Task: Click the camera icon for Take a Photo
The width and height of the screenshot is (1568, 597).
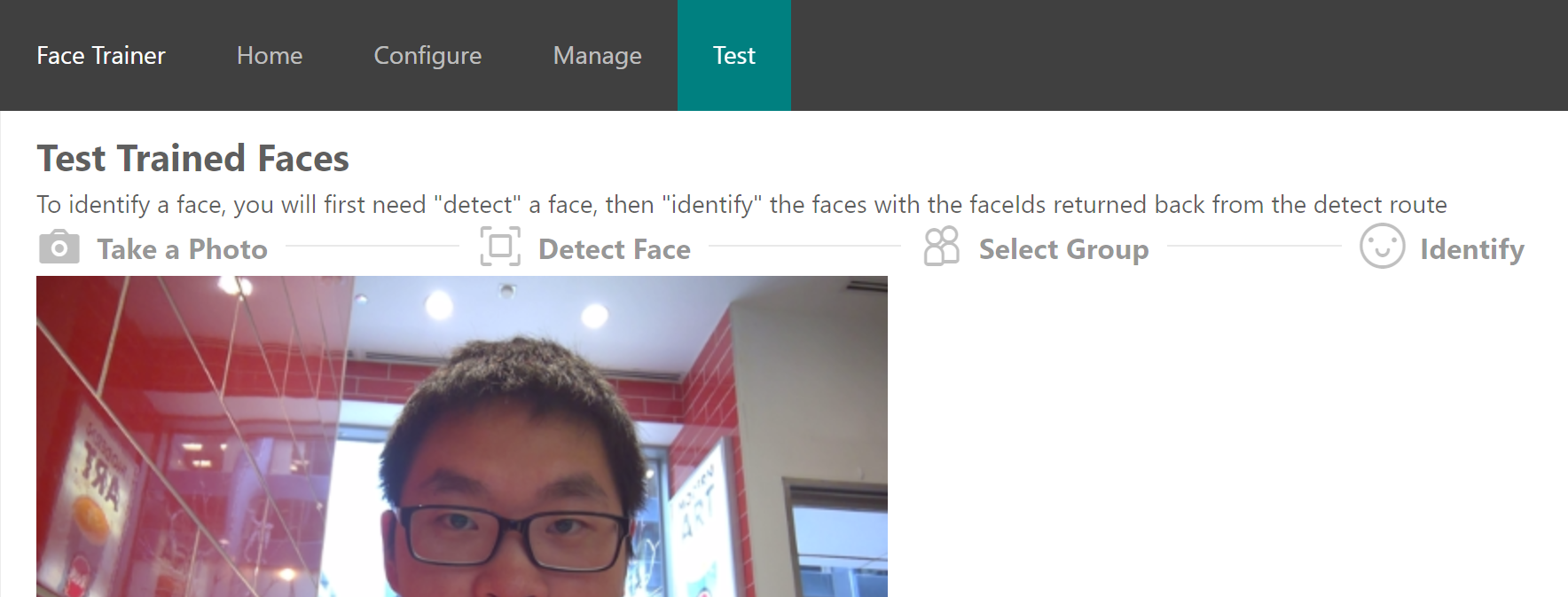Action: tap(59, 247)
